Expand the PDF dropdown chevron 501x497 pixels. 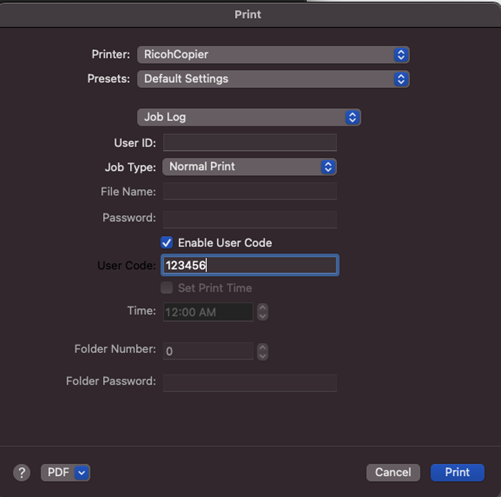click(x=82, y=473)
